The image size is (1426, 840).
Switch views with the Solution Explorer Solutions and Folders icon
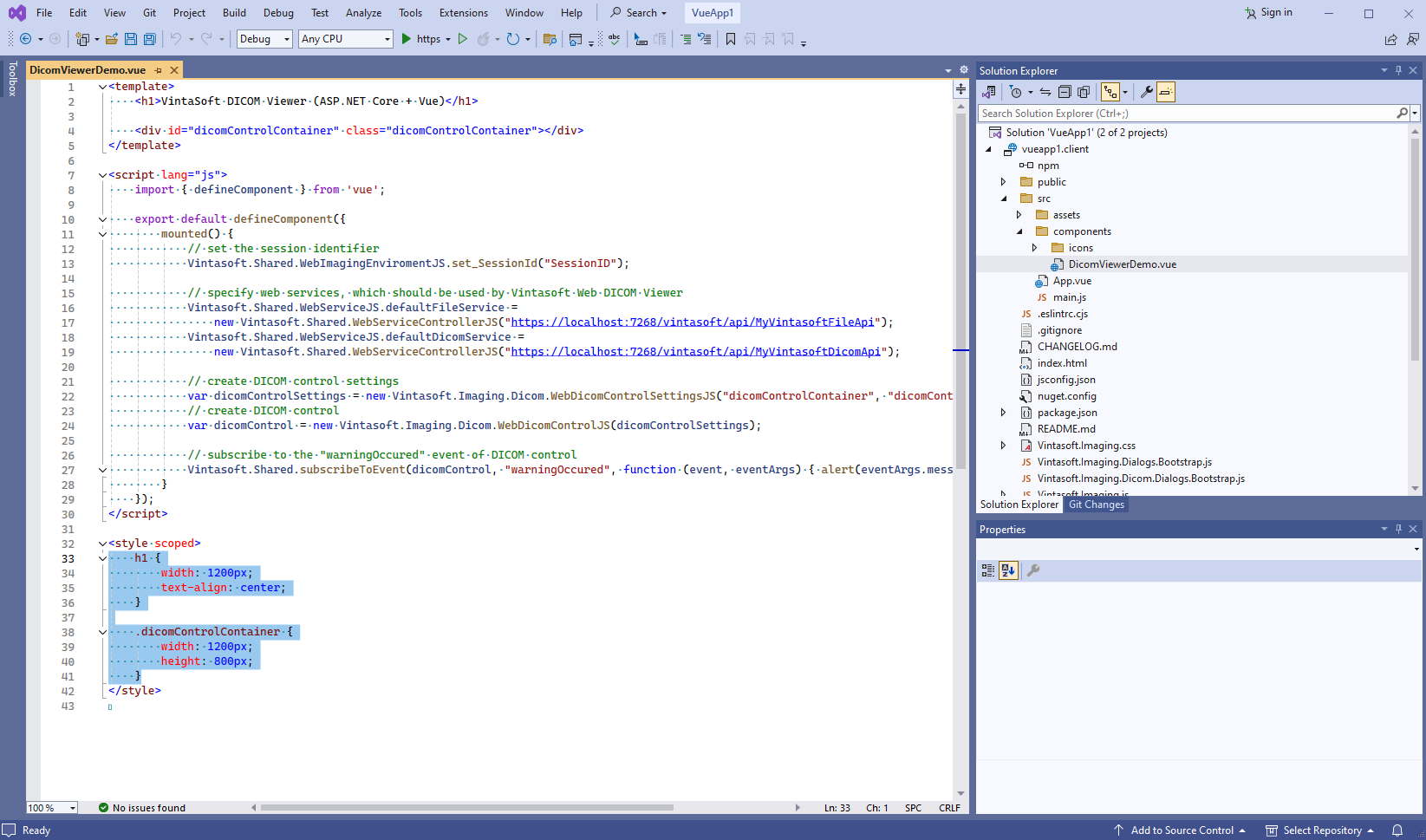pos(988,92)
